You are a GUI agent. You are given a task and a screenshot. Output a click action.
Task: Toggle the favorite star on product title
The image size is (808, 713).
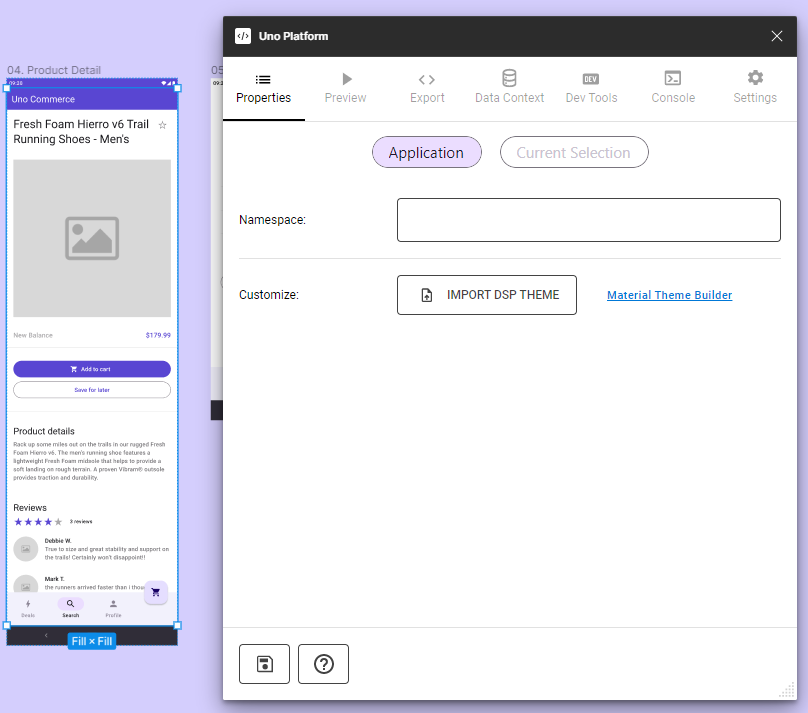click(x=163, y=125)
